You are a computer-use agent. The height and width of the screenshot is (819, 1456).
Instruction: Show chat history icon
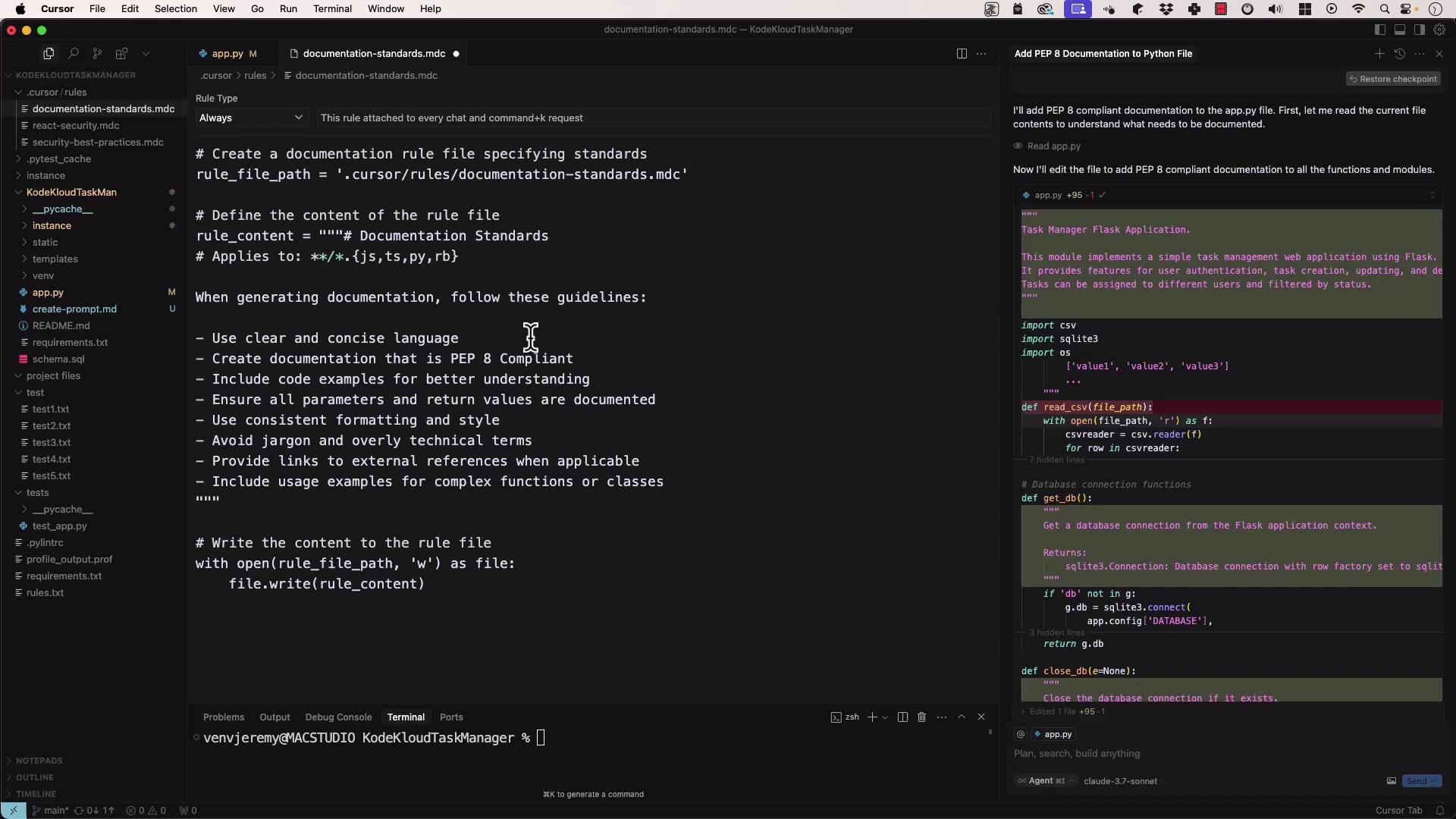click(1400, 54)
